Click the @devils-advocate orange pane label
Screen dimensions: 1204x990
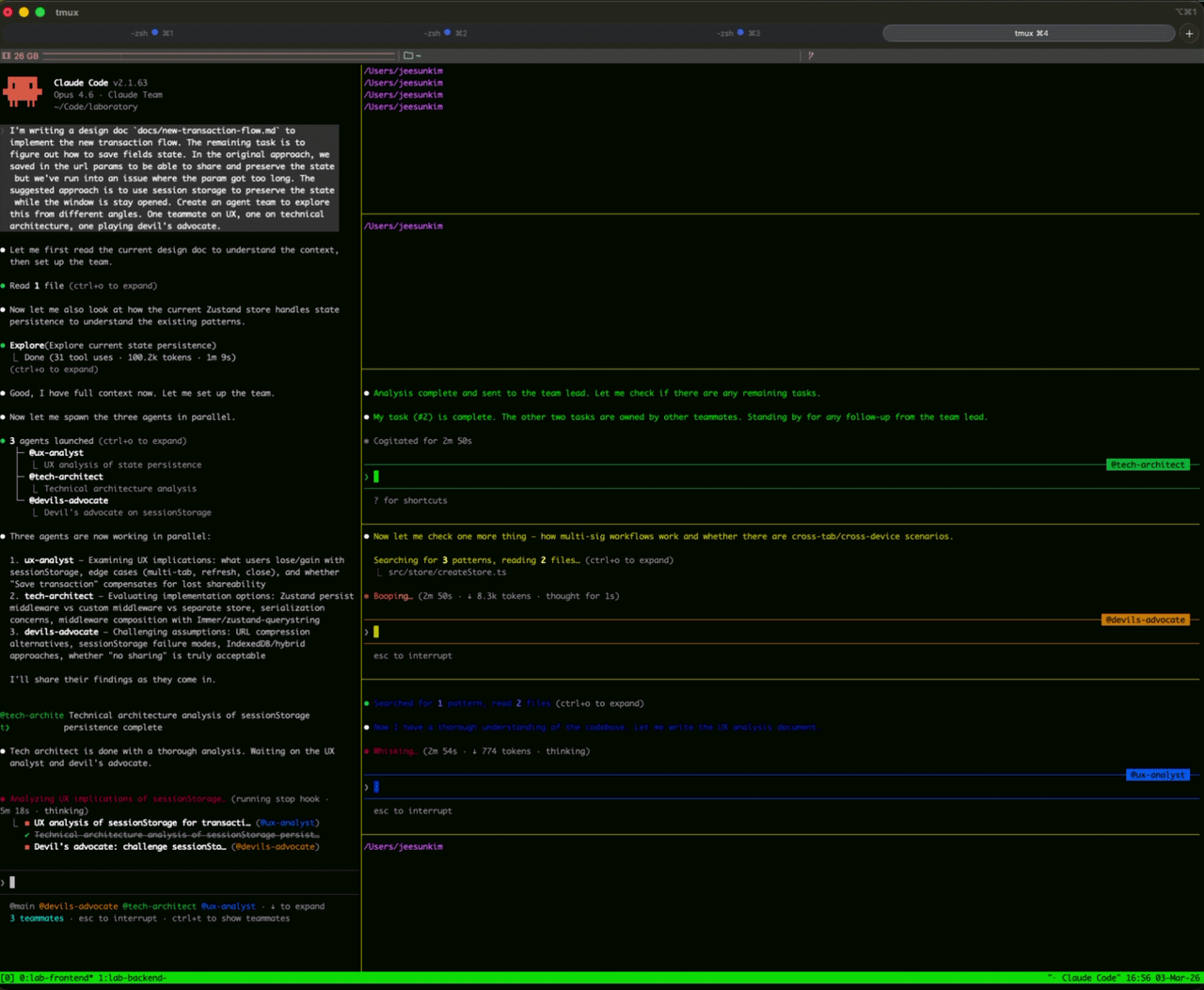1145,620
